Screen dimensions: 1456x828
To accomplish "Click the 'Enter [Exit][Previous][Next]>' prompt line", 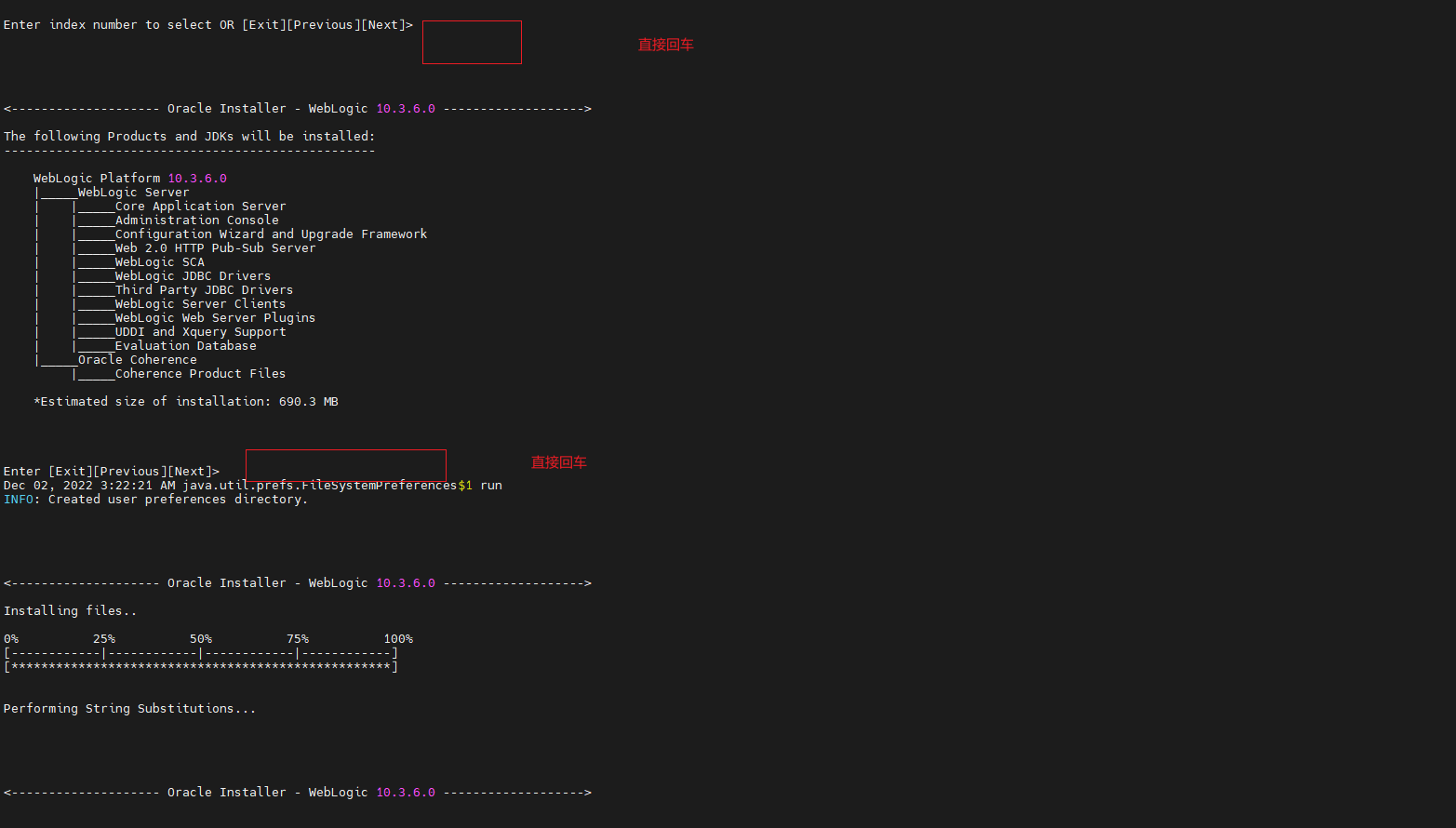I will click(x=112, y=471).
